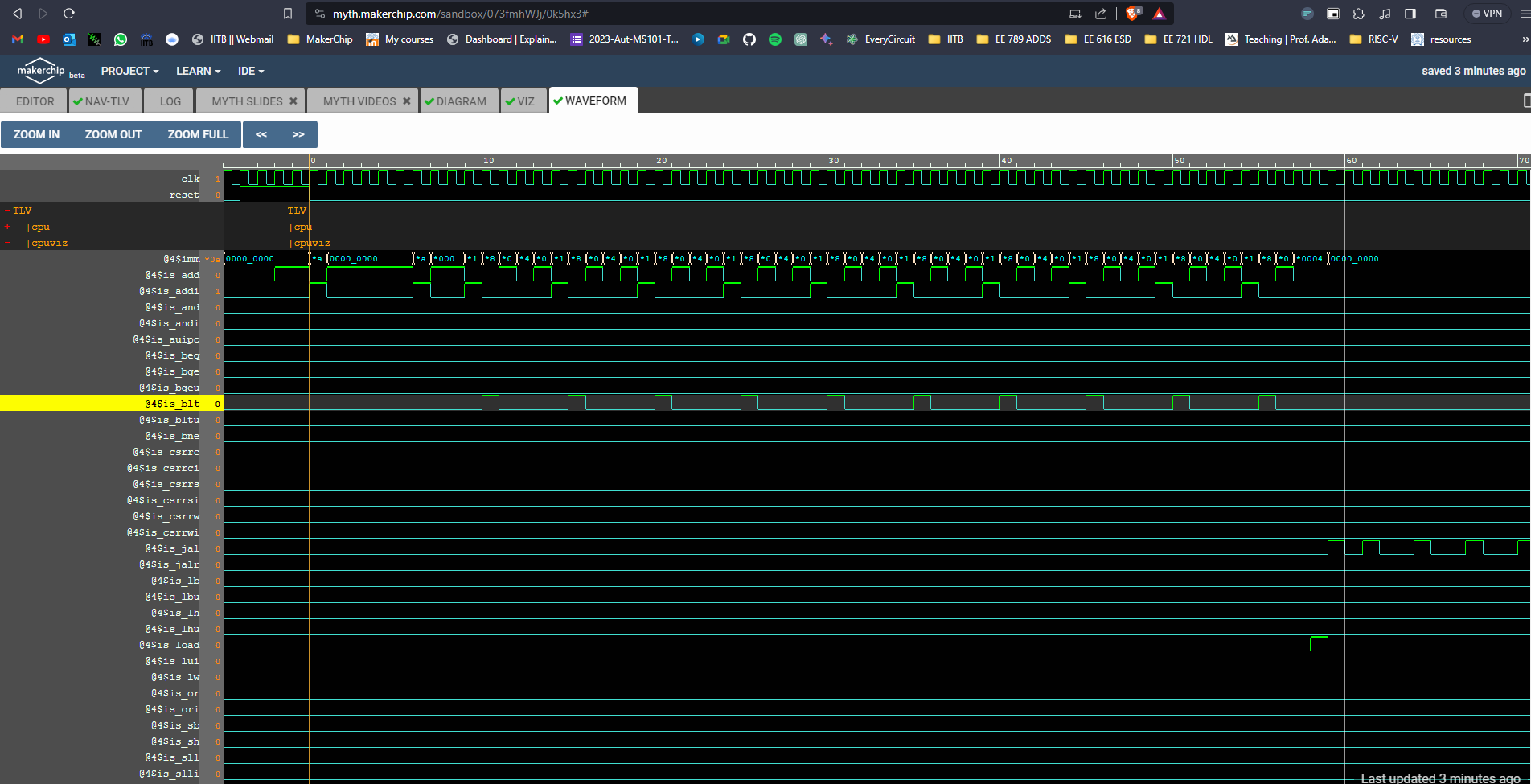Click time marker 30 on ruler
This screenshot has height=784, width=1531.
click(x=833, y=161)
